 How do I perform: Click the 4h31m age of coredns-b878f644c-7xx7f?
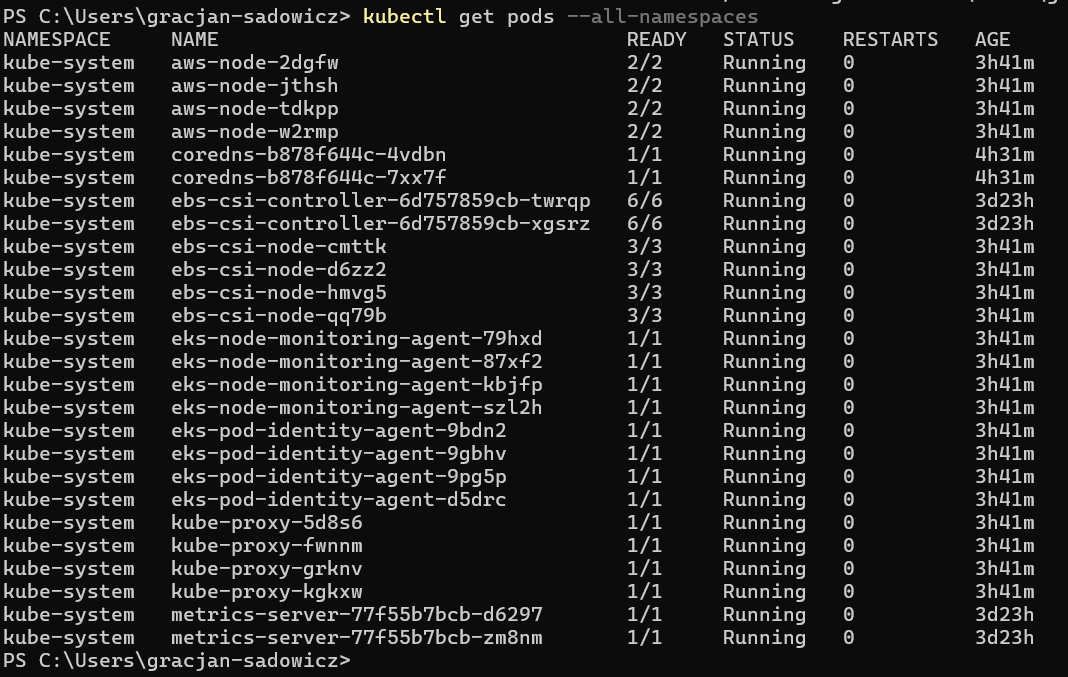point(1004,178)
